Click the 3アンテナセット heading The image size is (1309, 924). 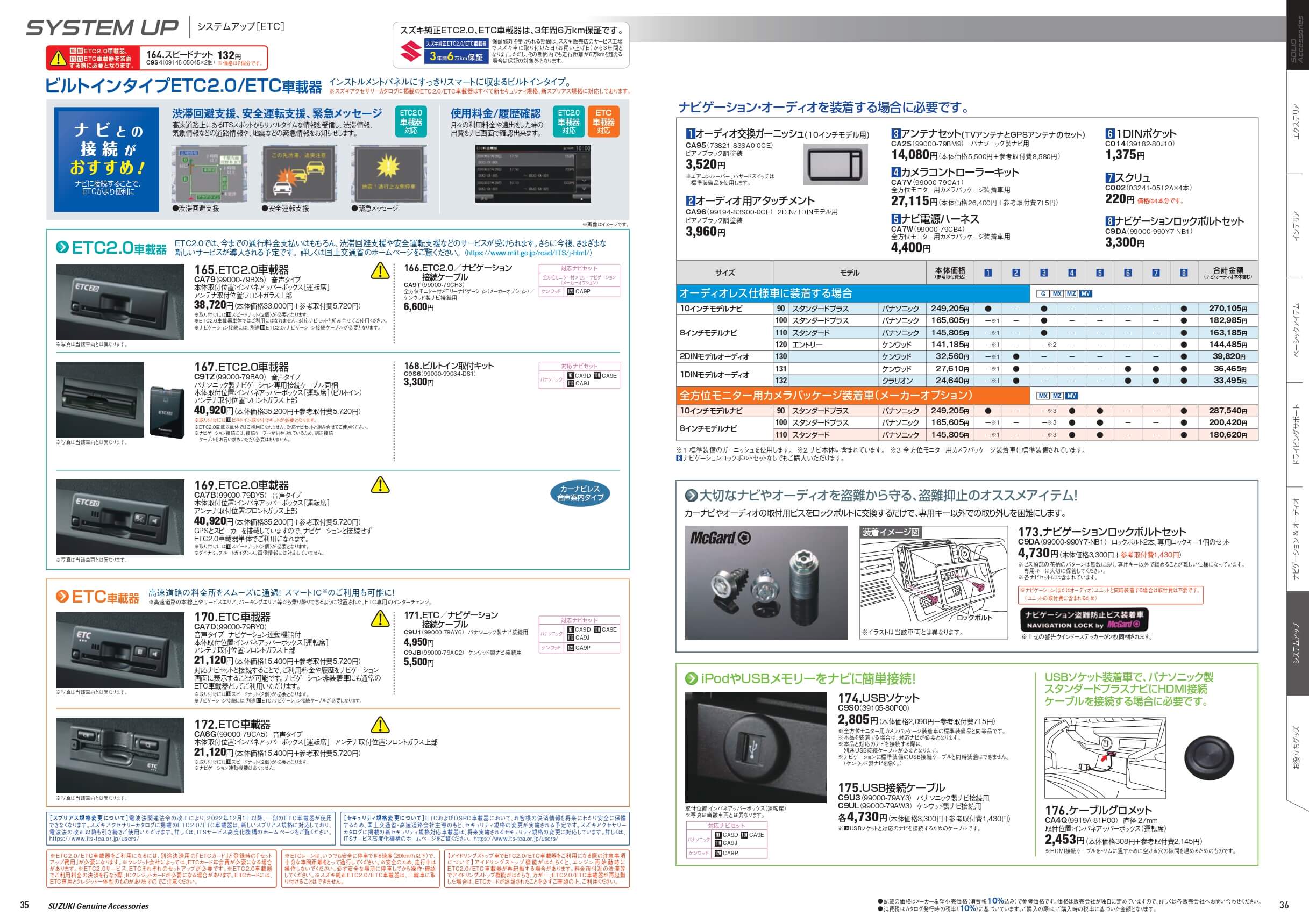pos(988,134)
